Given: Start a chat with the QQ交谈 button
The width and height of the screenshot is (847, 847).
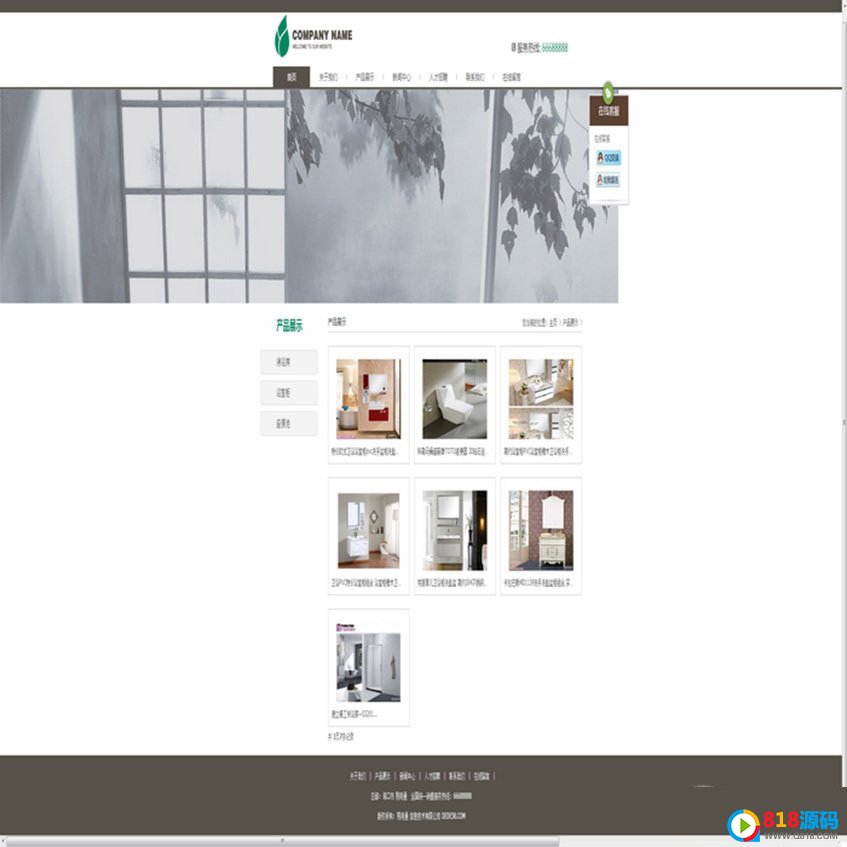Looking at the screenshot, I should coord(608,158).
